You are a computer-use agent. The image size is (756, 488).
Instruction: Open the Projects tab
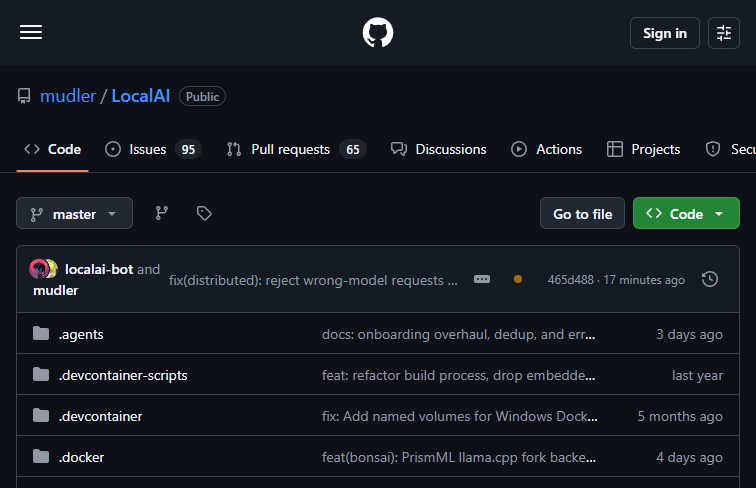[x=643, y=149]
